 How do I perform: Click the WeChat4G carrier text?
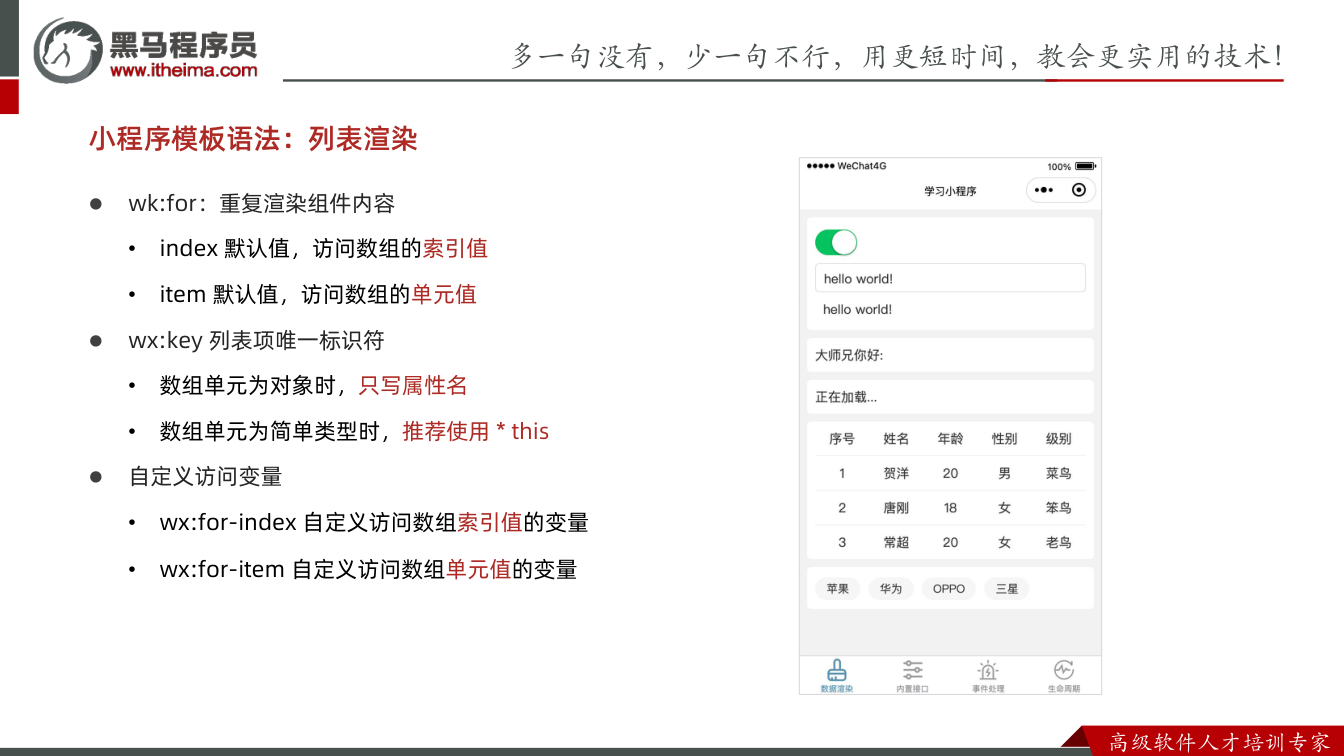point(862,166)
